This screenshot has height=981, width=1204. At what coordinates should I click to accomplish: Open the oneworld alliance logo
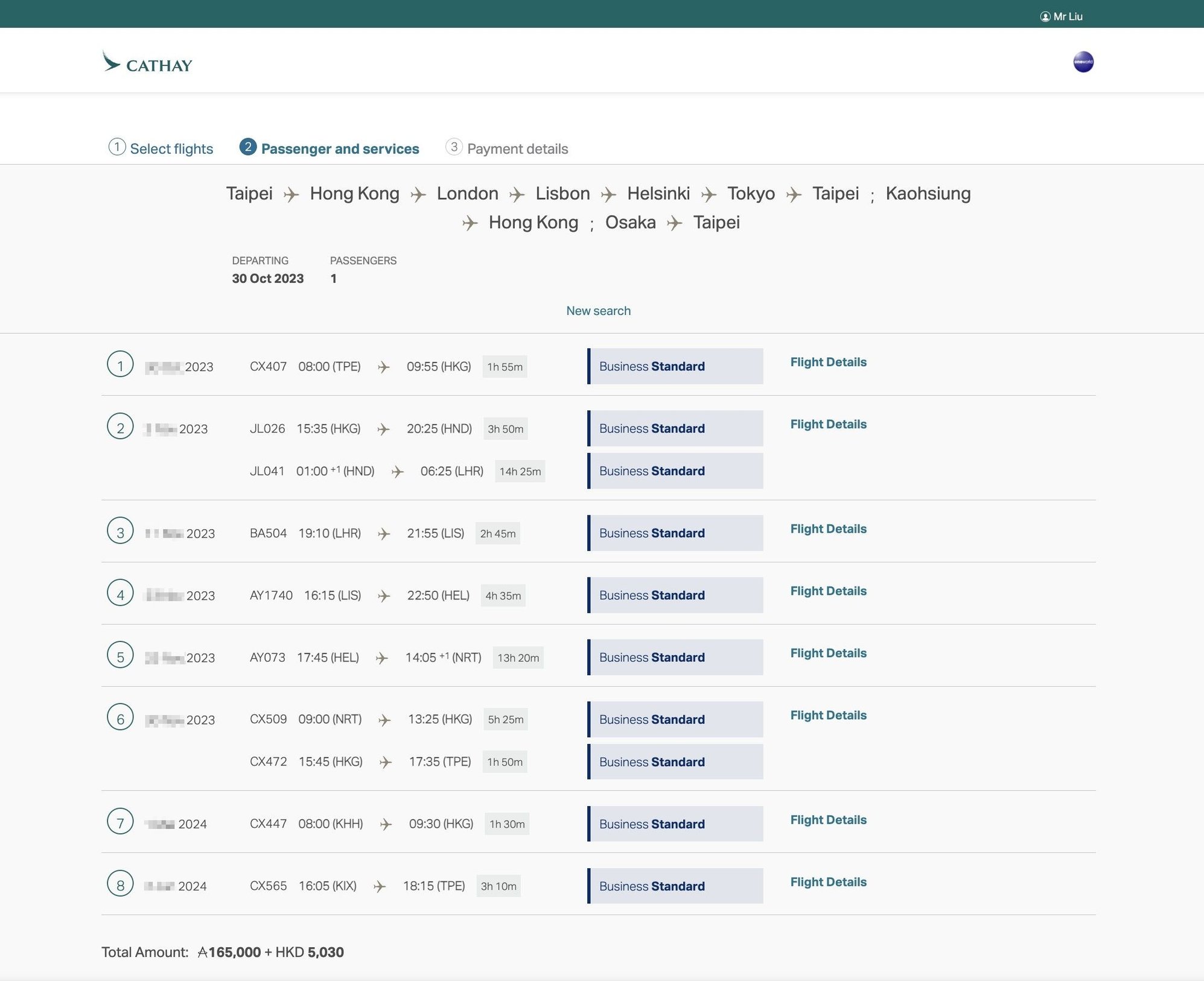click(x=1083, y=61)
